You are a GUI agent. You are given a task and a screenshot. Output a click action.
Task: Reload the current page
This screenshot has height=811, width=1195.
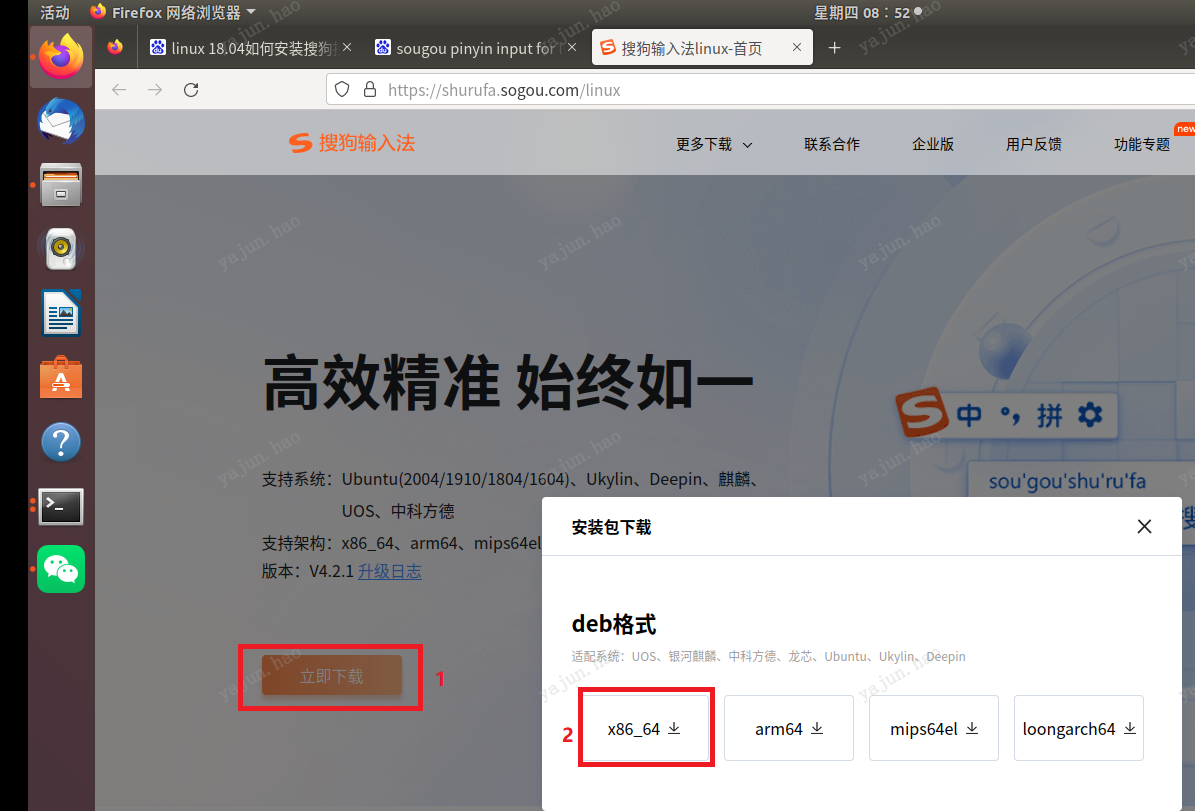(191, 90)
